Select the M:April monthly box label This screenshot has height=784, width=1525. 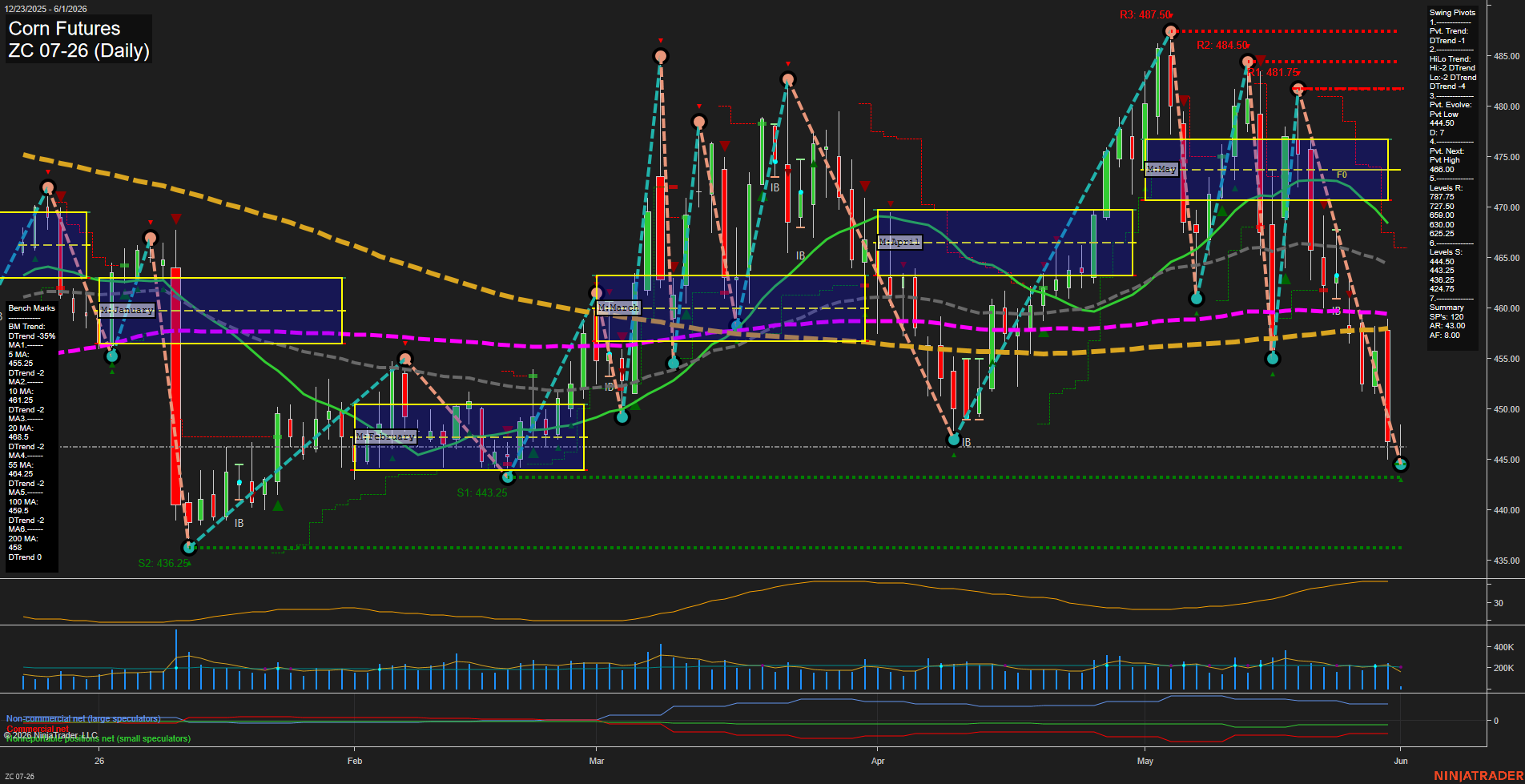[899, 242]
